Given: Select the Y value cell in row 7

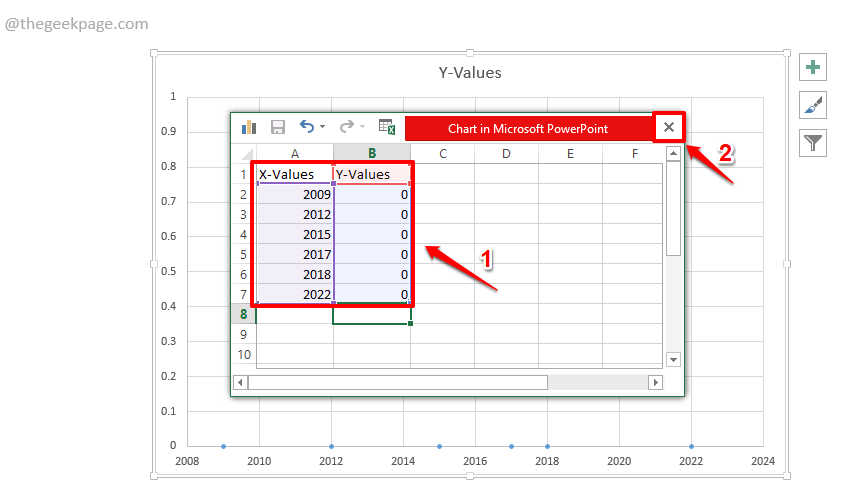Looking at the screenshot, I should click(x=372, y=294).
